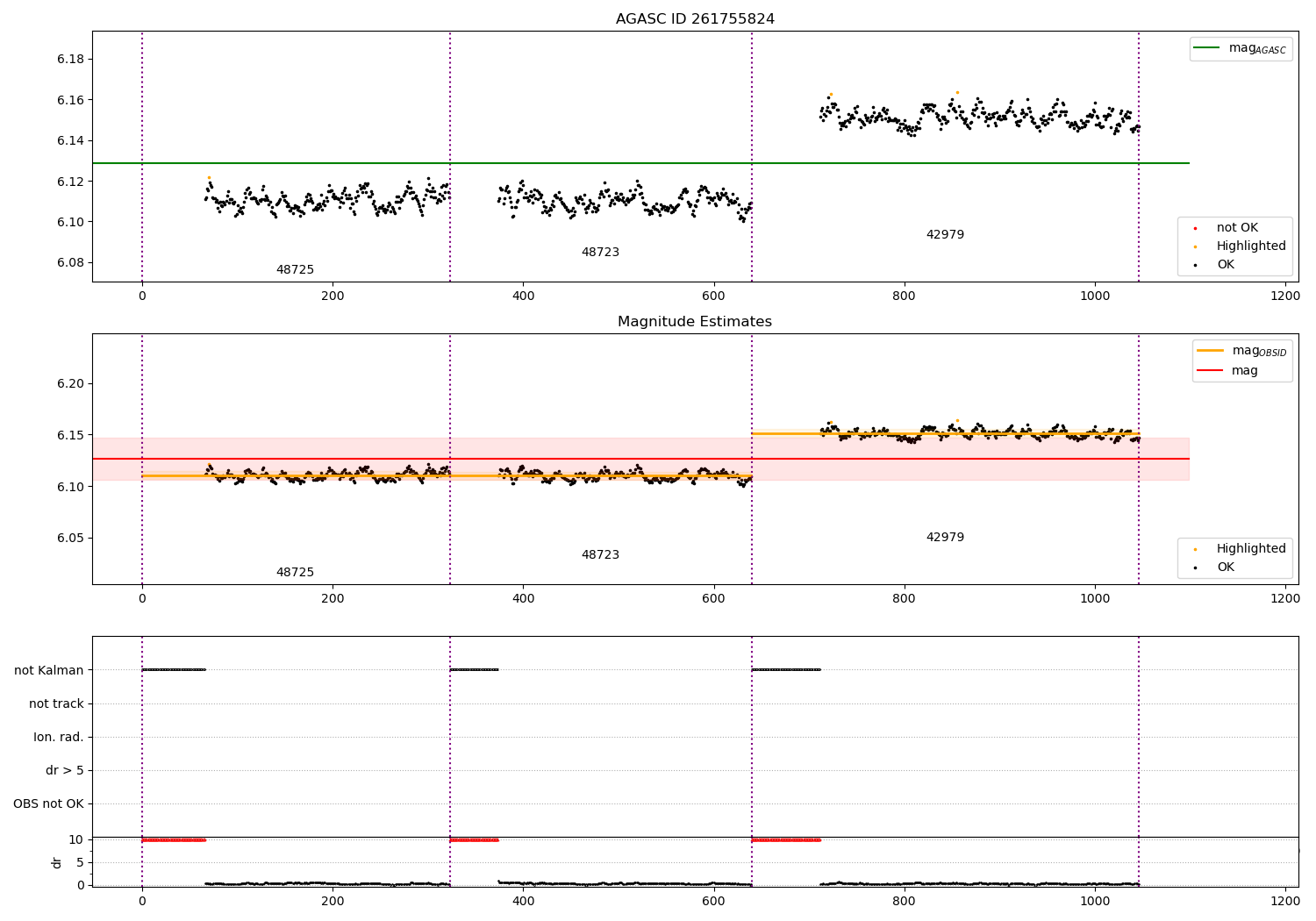Click the 'not OK' legend entry in top plot
The image size is (1316, 921).
point(1237,228)
